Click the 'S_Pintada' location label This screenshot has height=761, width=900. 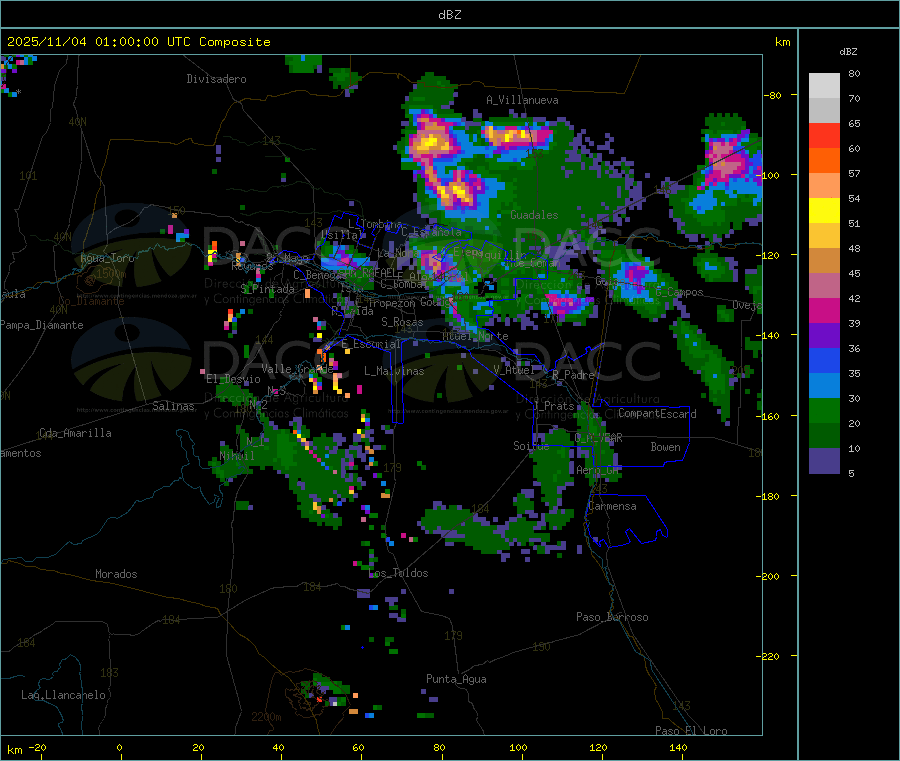coord(267,289)
